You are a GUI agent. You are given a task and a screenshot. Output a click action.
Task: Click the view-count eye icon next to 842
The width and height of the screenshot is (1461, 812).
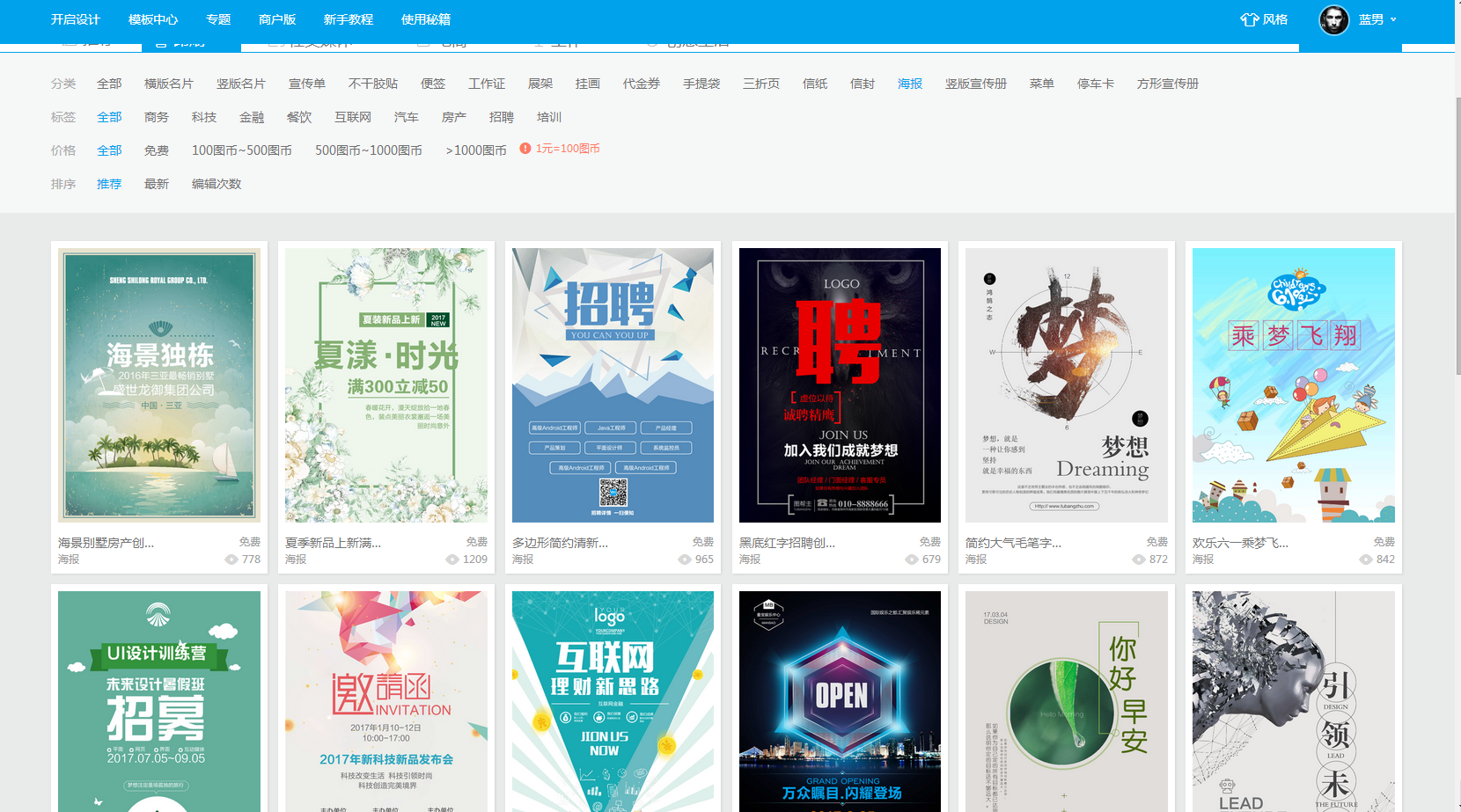(1366, 560)
